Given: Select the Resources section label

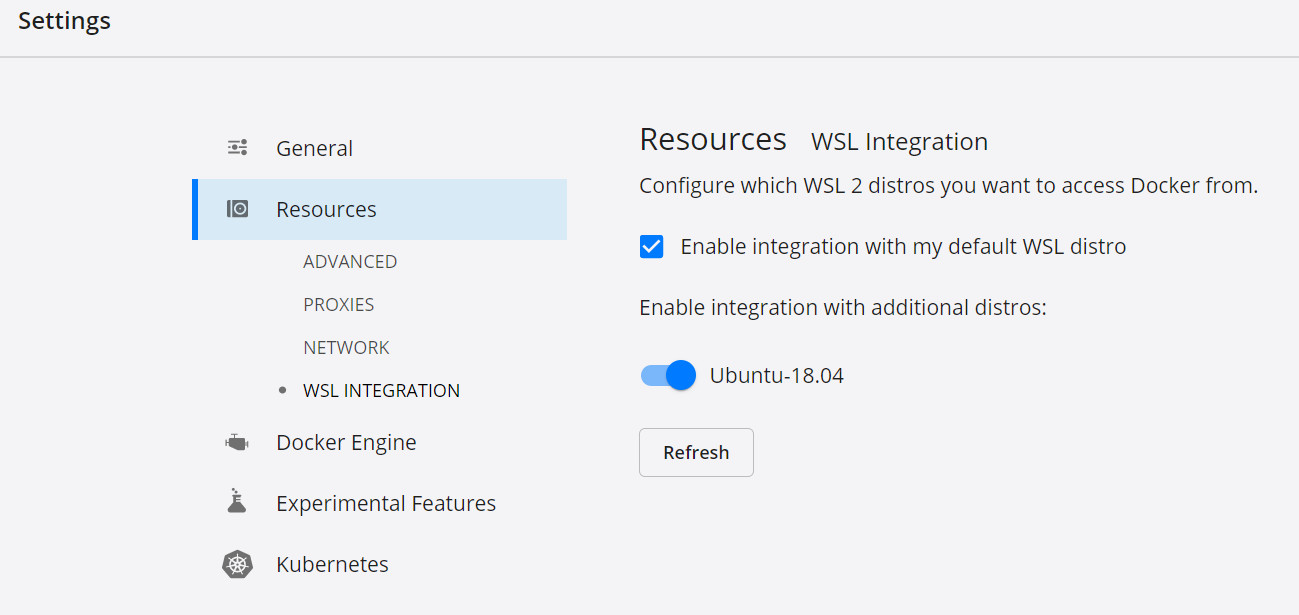Looking at the screenshot, I should tap(326, 209).
